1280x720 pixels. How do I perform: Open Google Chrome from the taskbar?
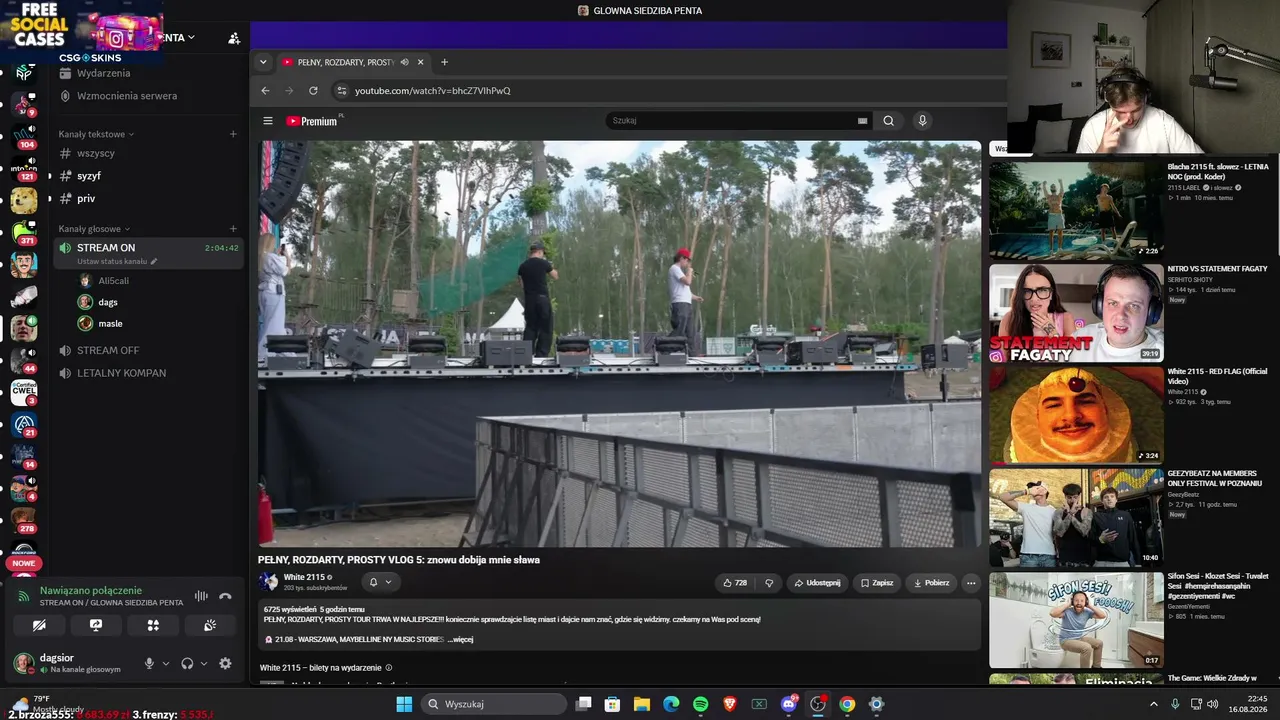click(847, 704)
